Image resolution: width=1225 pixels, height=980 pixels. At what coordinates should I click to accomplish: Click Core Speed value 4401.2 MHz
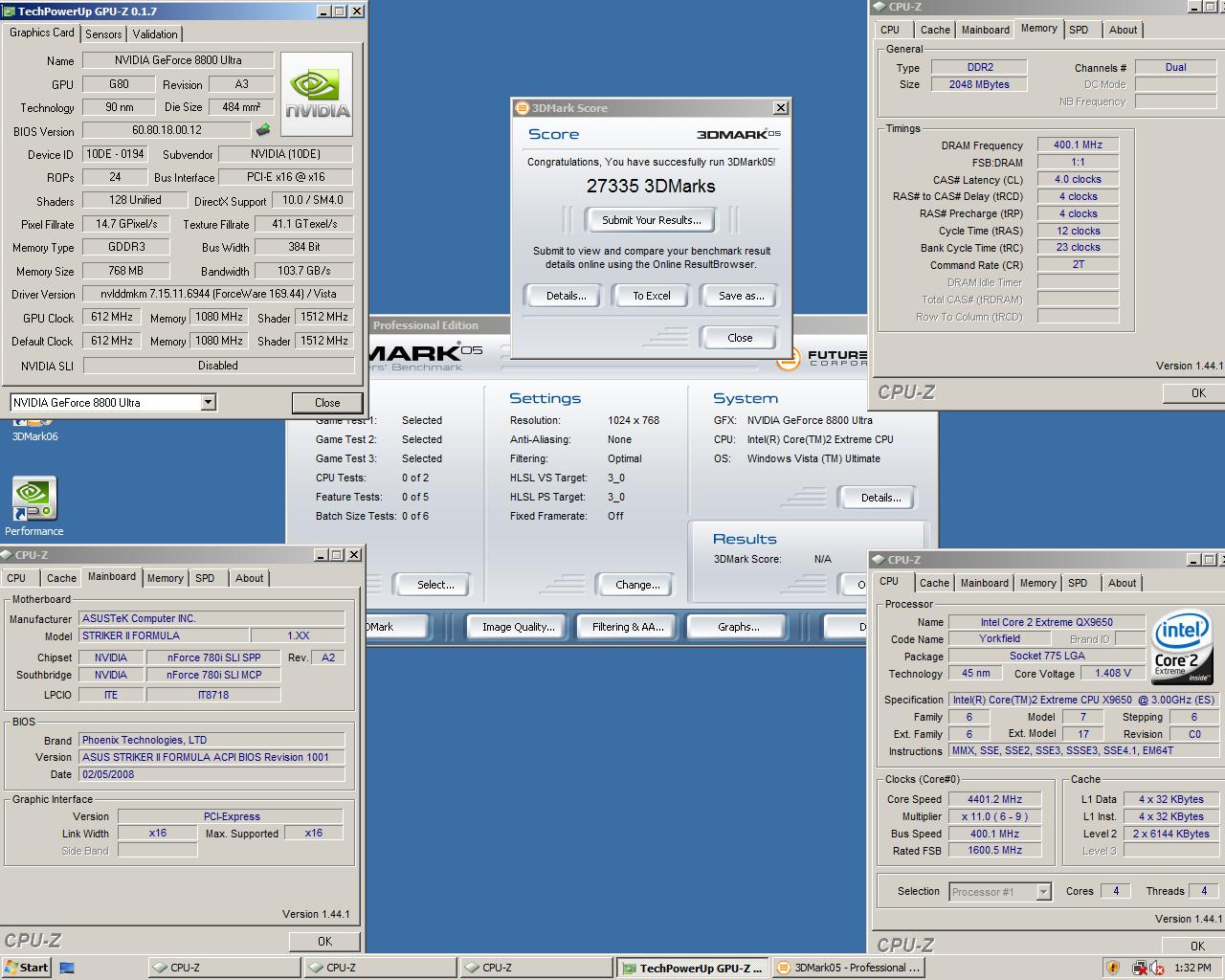(x=994, y=799)
